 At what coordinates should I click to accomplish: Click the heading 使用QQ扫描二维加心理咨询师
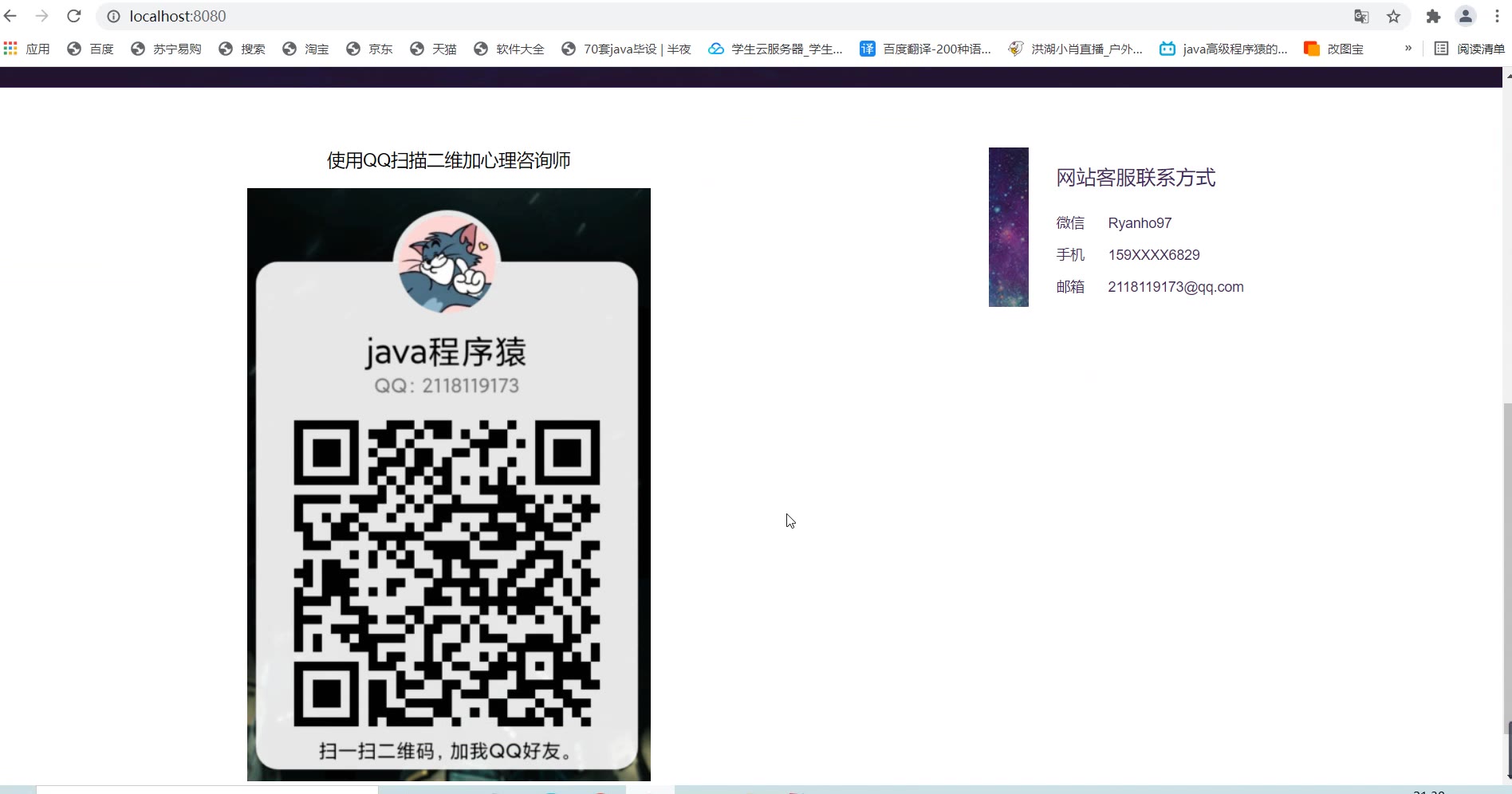449,160
